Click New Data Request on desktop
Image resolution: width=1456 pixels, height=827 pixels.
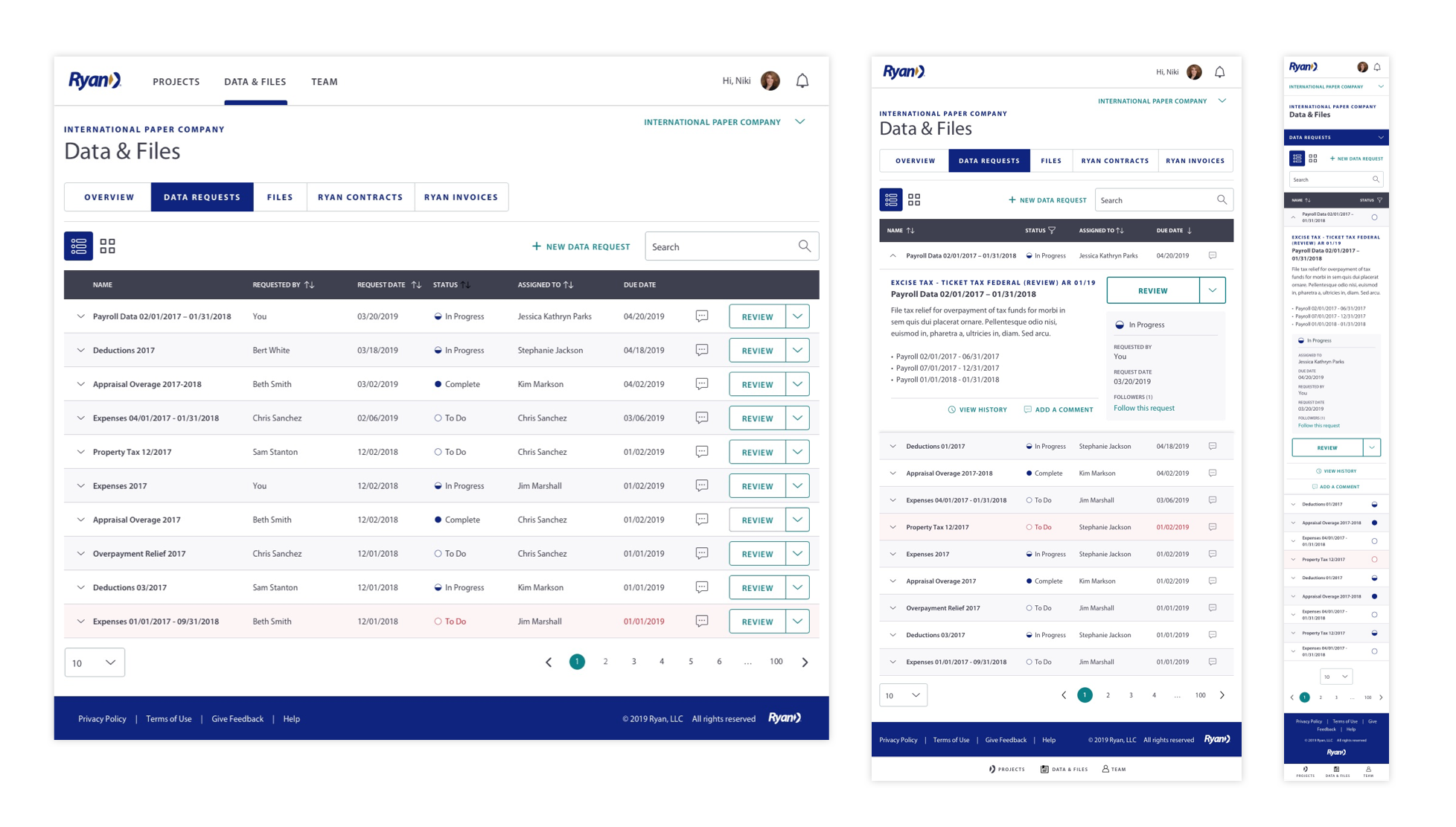(581, 246)
